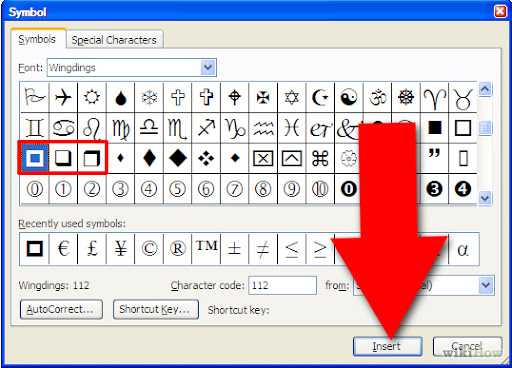This screenshot has width=512, height=368.
Task: Choose the lower-right shadowed box symbol
Action: [x=63, y=158]
